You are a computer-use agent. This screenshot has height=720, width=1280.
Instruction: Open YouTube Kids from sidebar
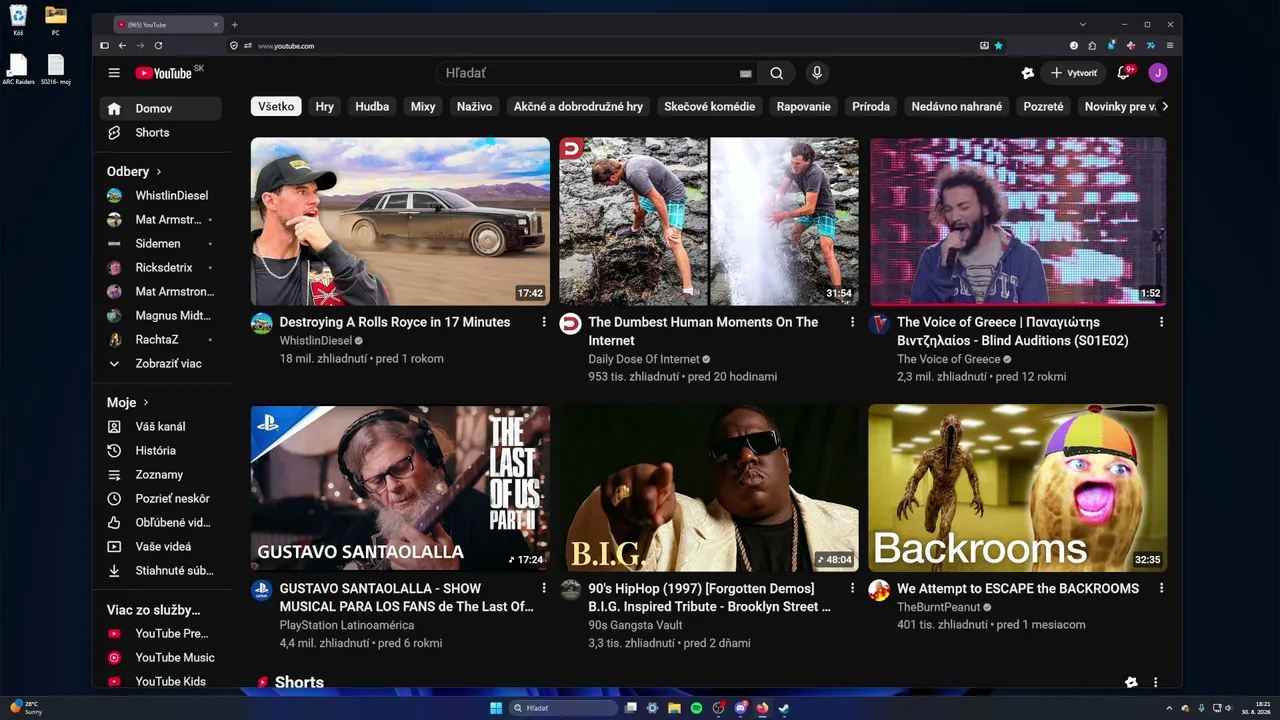[160, 681]
